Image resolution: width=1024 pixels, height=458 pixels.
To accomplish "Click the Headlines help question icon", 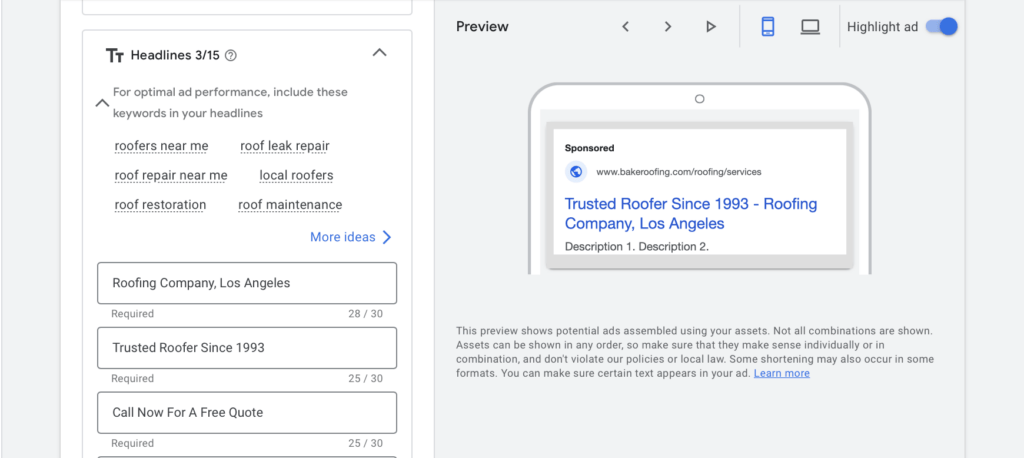I will (x=231, y=56).
